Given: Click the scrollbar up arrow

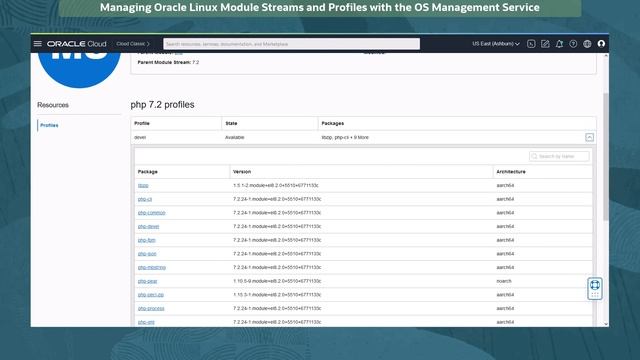Looking at the screenshot, I should [x=606, y=56].
